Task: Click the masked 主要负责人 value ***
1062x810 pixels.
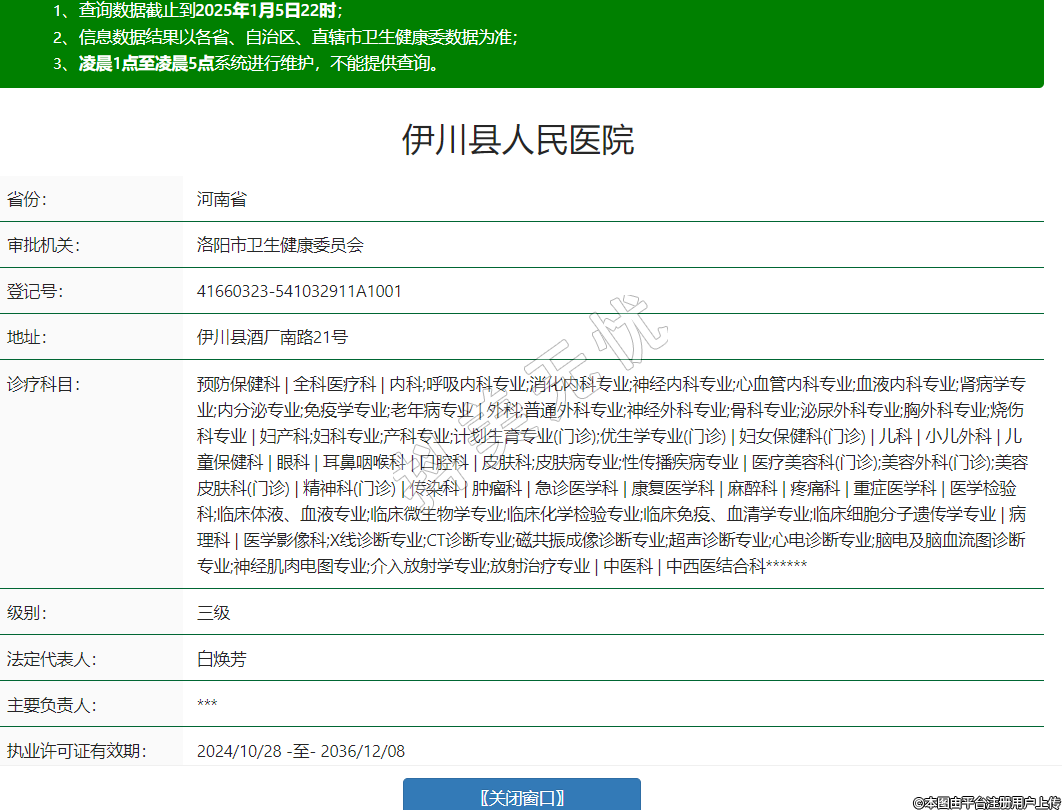Action: 207,705
